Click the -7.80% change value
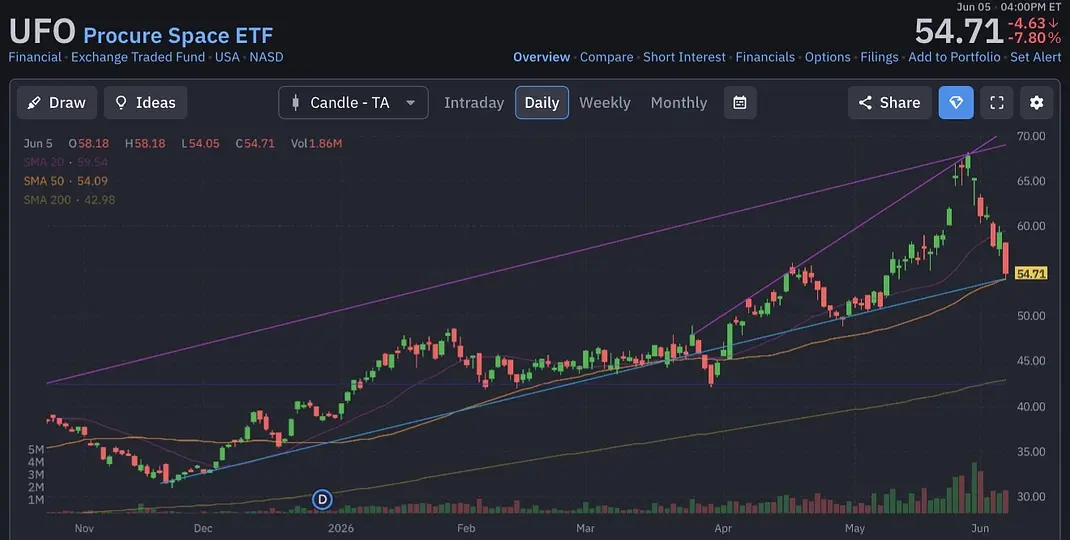1070x540 pixels. click(1035, 39)
